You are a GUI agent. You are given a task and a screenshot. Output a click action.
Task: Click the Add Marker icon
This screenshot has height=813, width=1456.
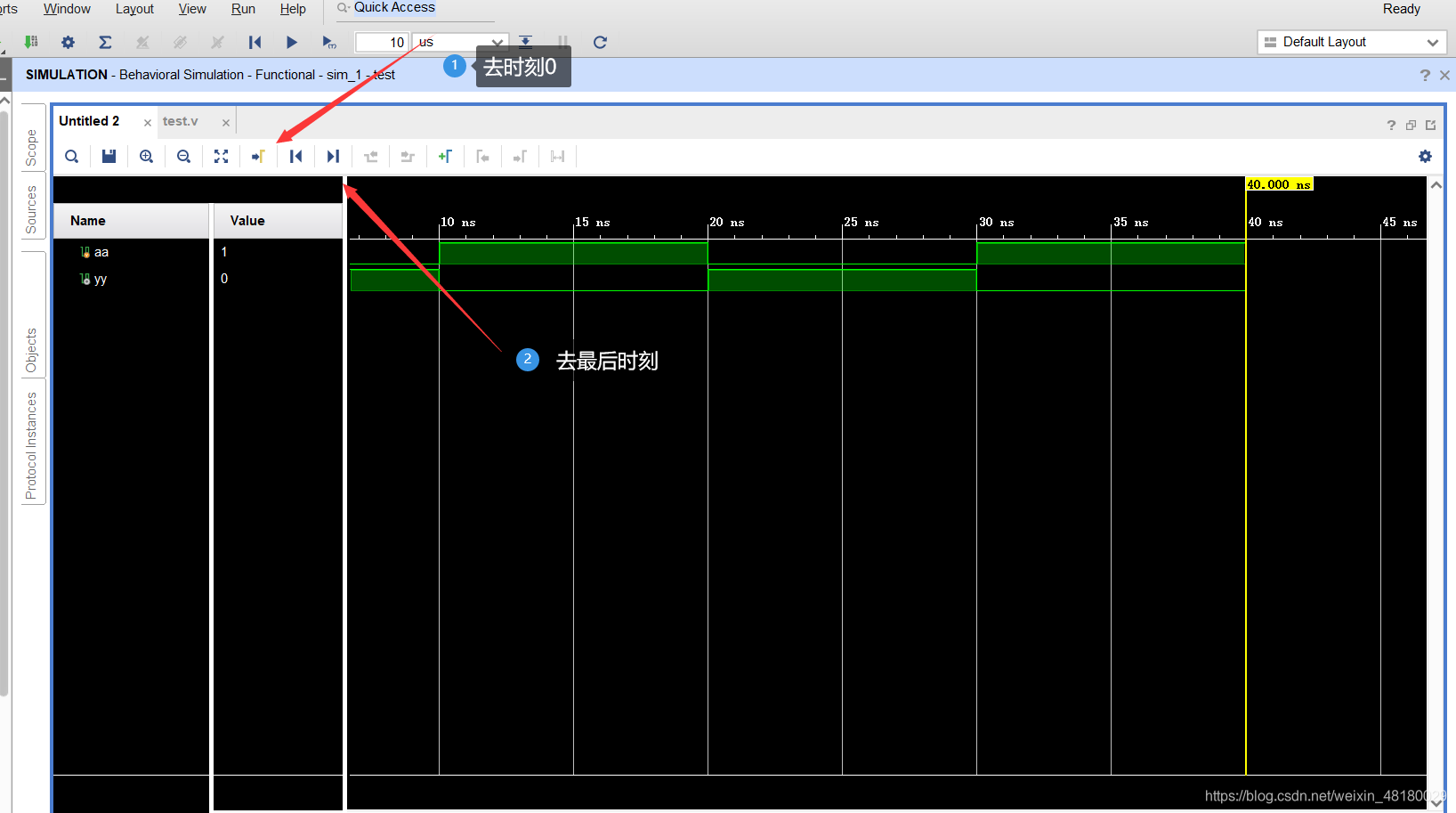click(x=445, y=157)
